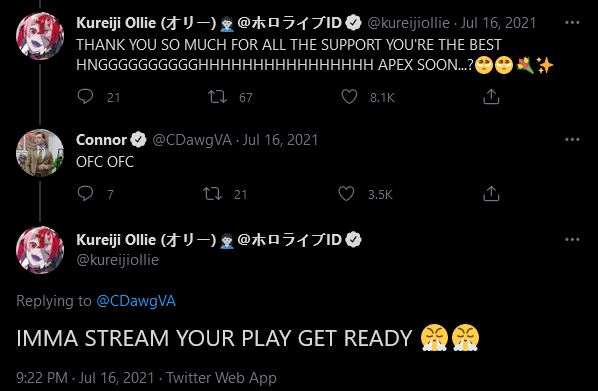View Connor's profile picture
The image size is (598, 391).
pos(40,153)
